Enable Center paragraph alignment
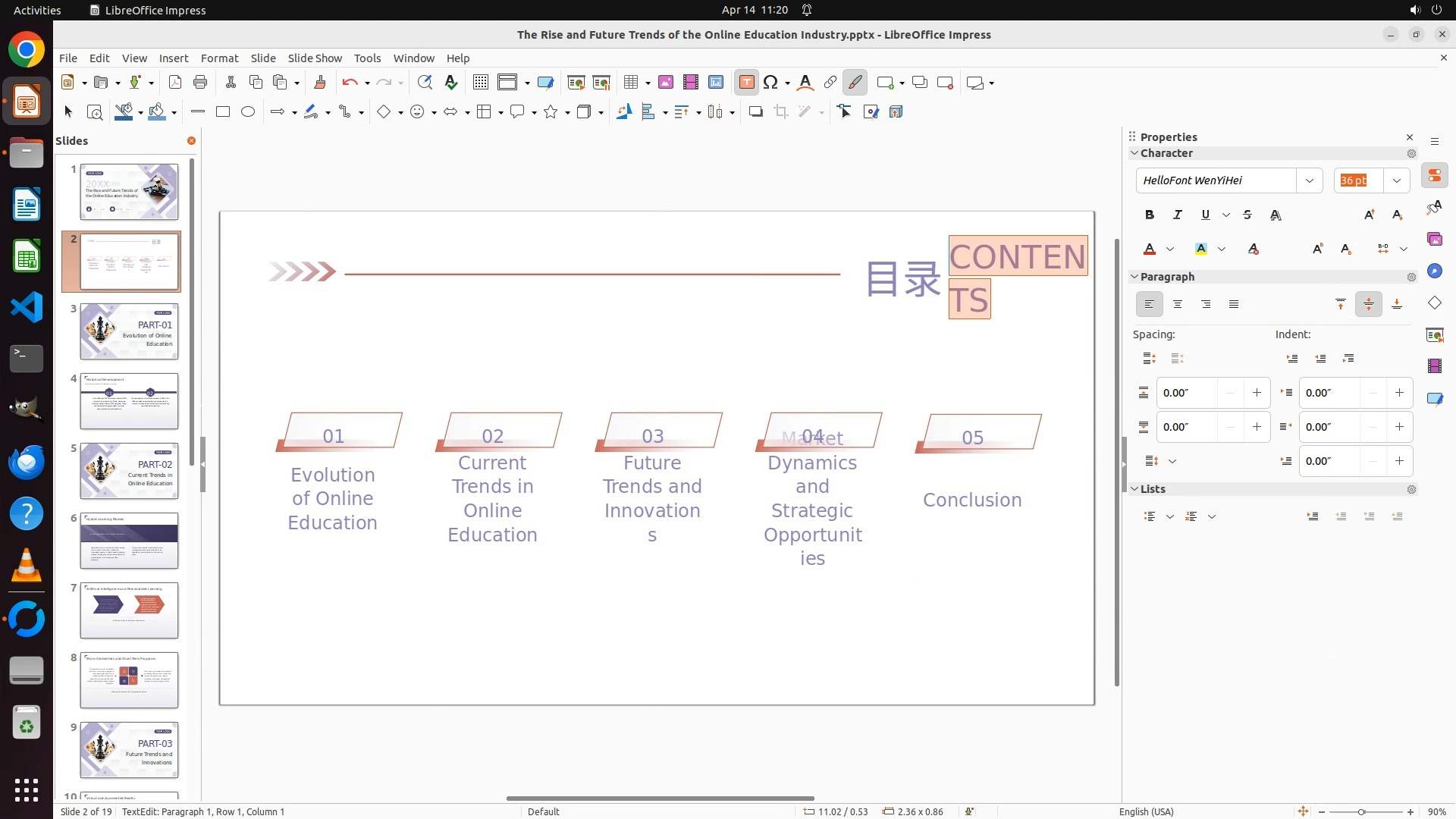This screenshot has width=1456, height=819. pos(1178,305)
